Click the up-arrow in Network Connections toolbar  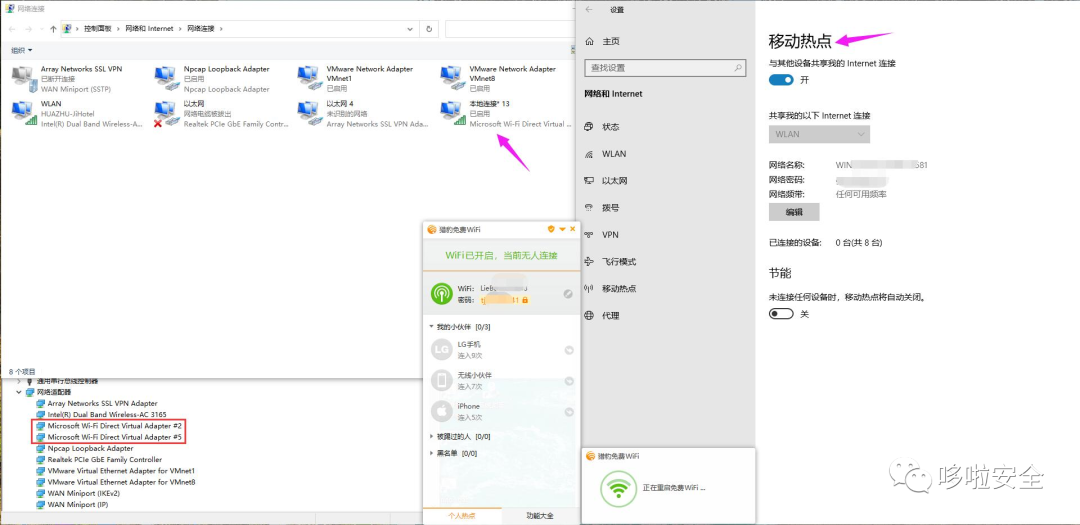pyautogui.click(x=53, y=29)
